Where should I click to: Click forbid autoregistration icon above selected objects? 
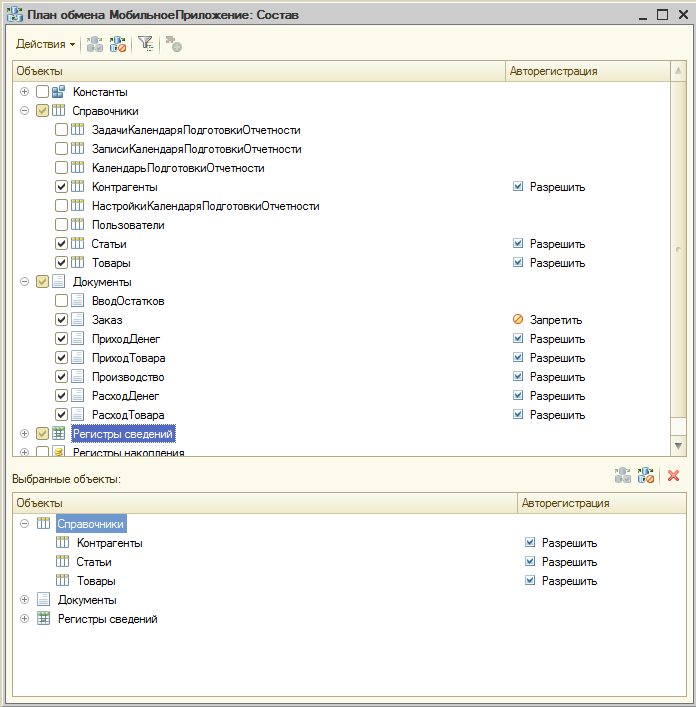coord(646,475)
